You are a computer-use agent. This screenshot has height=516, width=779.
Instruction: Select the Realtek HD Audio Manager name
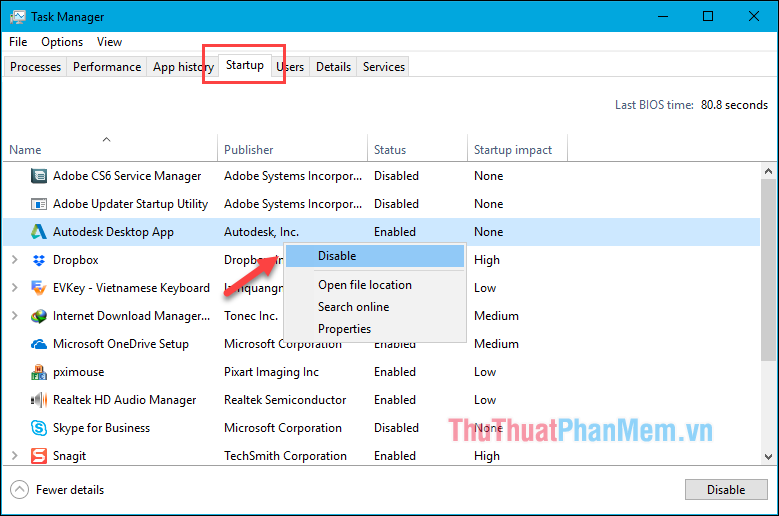[x=125, y=400]
